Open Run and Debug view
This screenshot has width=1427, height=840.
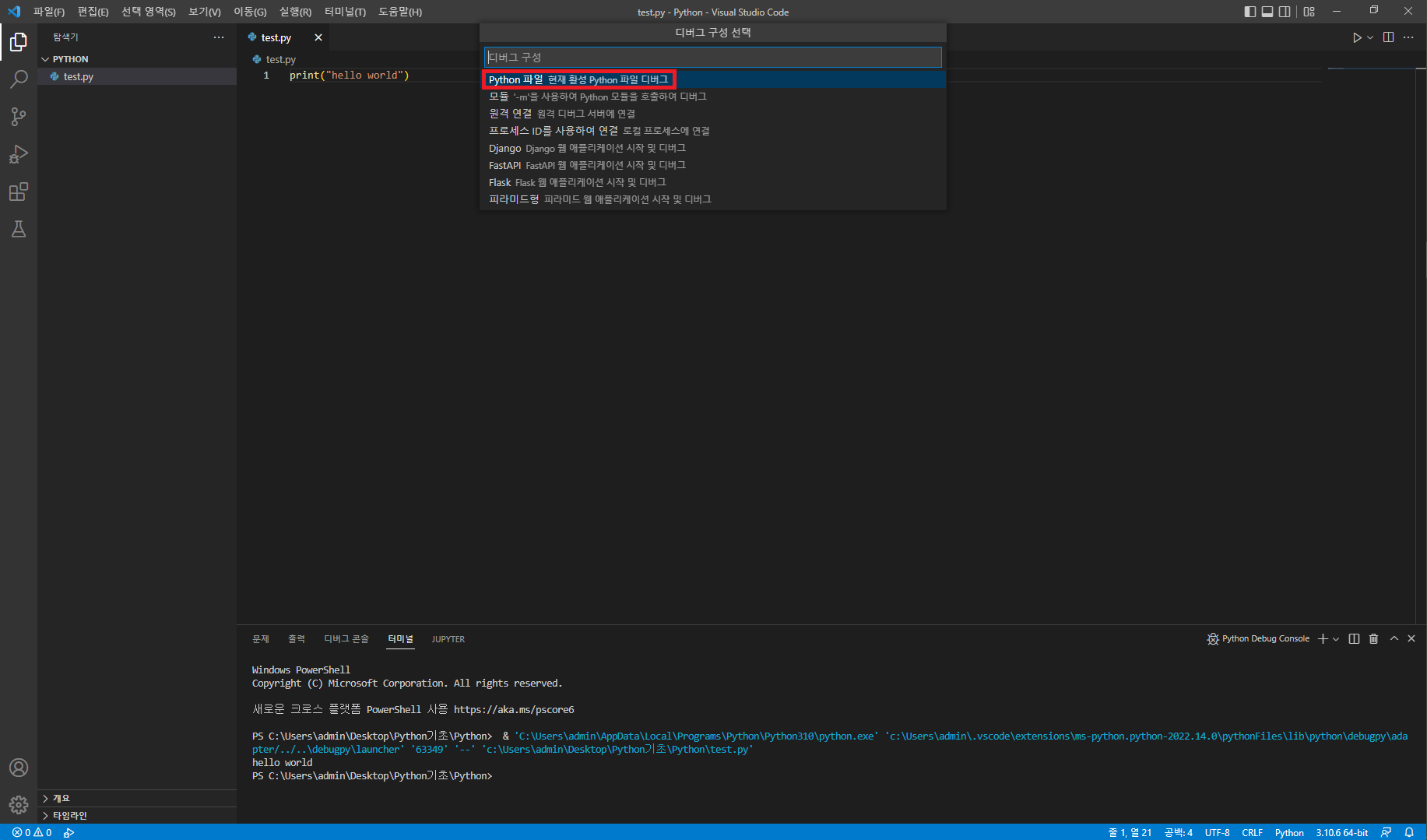19,154
